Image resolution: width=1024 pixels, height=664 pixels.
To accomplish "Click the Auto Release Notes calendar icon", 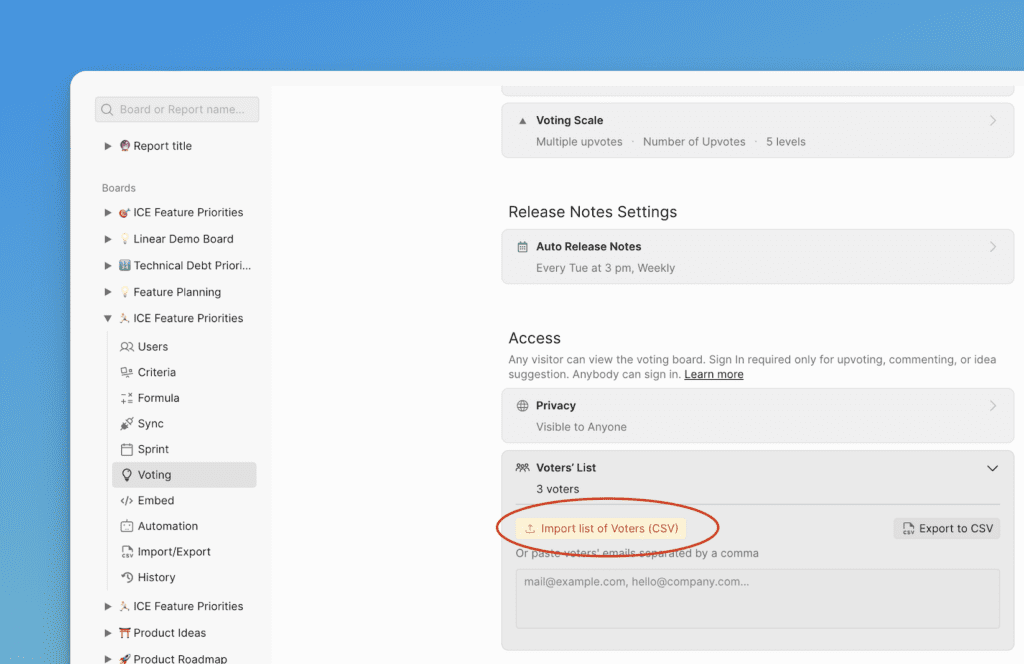I will [x=524, y=246].
